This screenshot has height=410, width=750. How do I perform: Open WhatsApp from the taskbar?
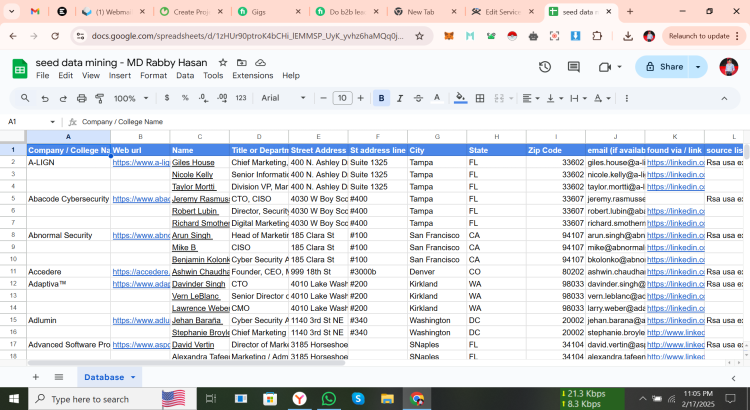[329, 399]
